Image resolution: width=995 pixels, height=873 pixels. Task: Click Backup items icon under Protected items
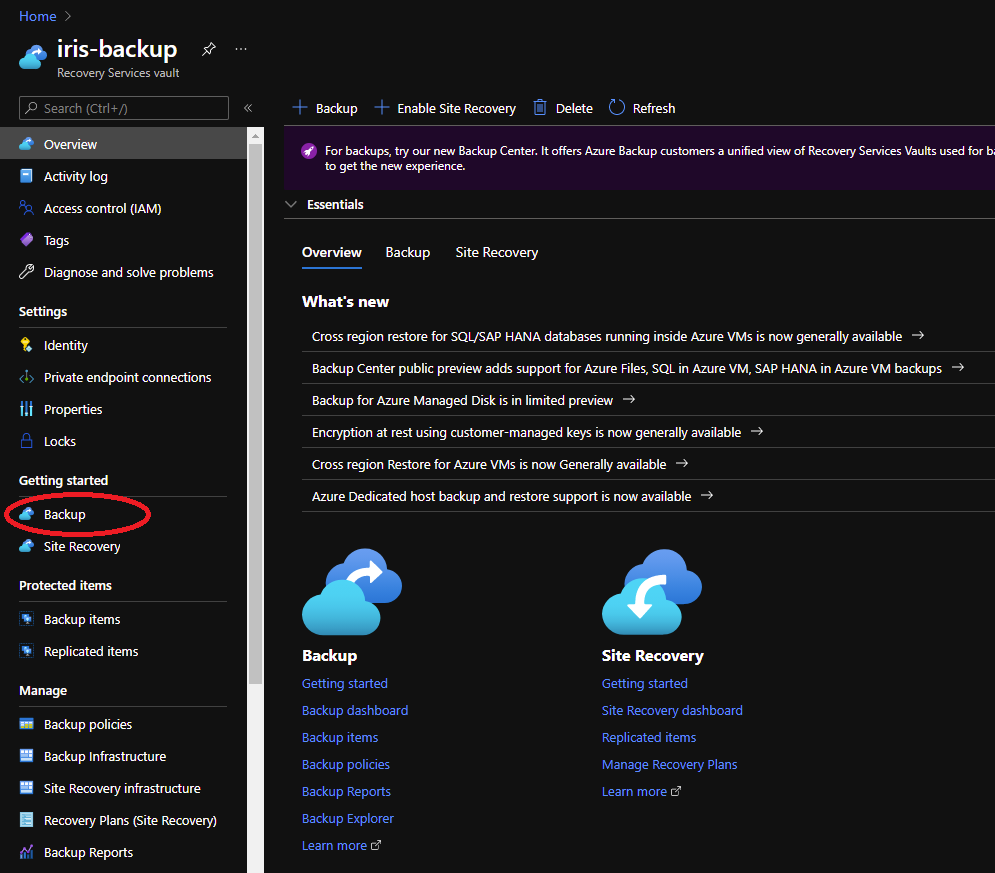(x=27, y=619)
